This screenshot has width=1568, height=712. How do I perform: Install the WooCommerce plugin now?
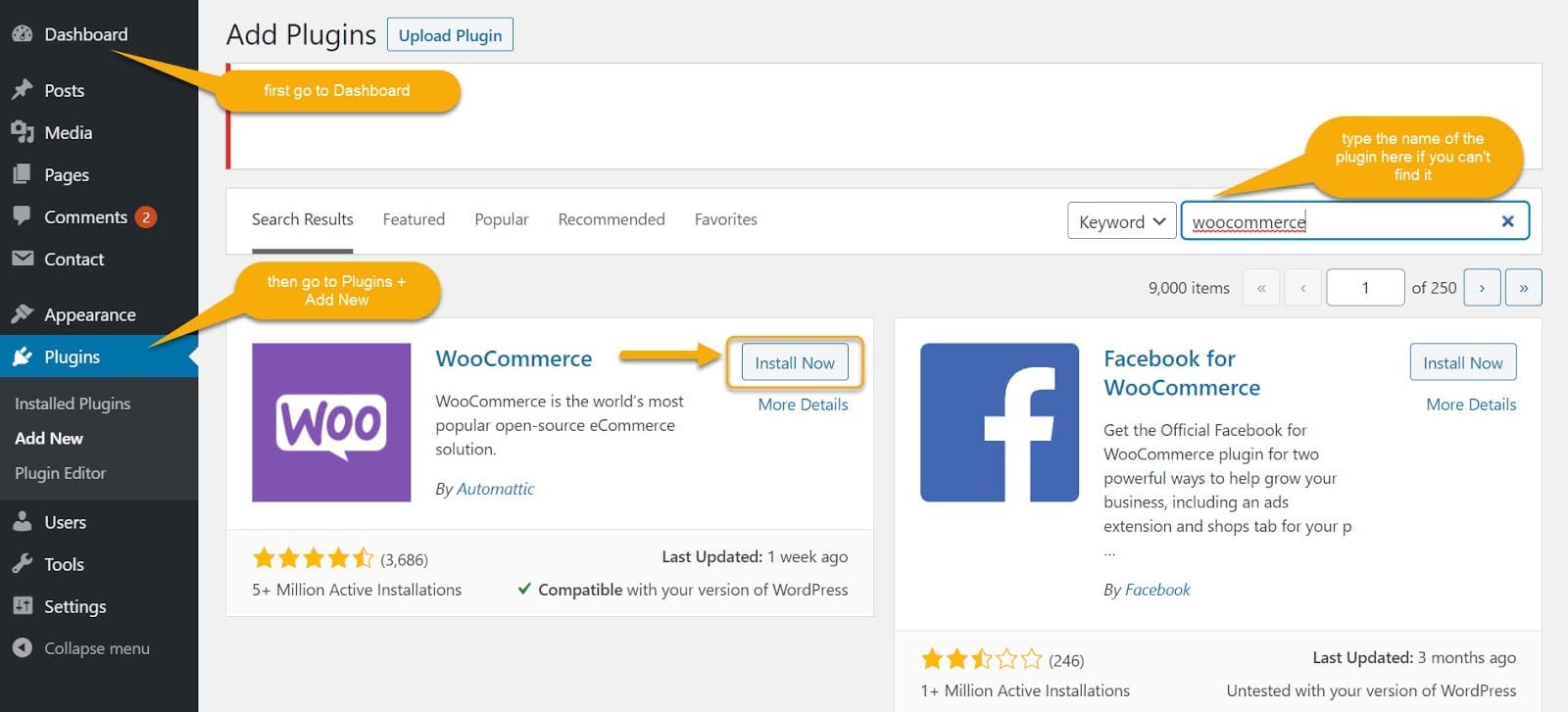coord(795,362)
